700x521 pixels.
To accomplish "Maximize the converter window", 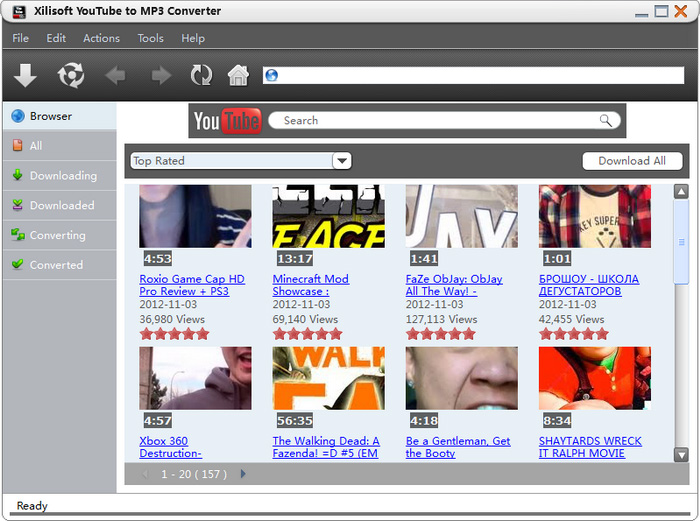I will pyautogui.click(x=661, y=11).
